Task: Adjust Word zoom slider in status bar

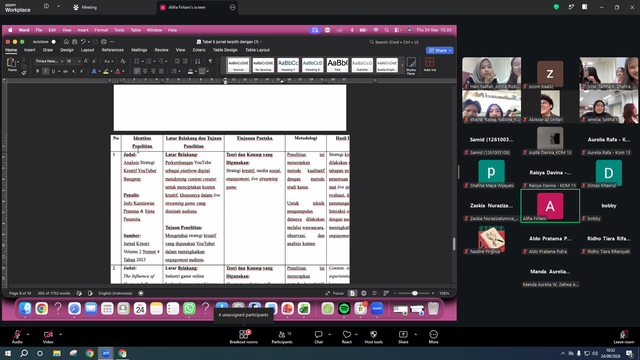Action: (415, 293)
